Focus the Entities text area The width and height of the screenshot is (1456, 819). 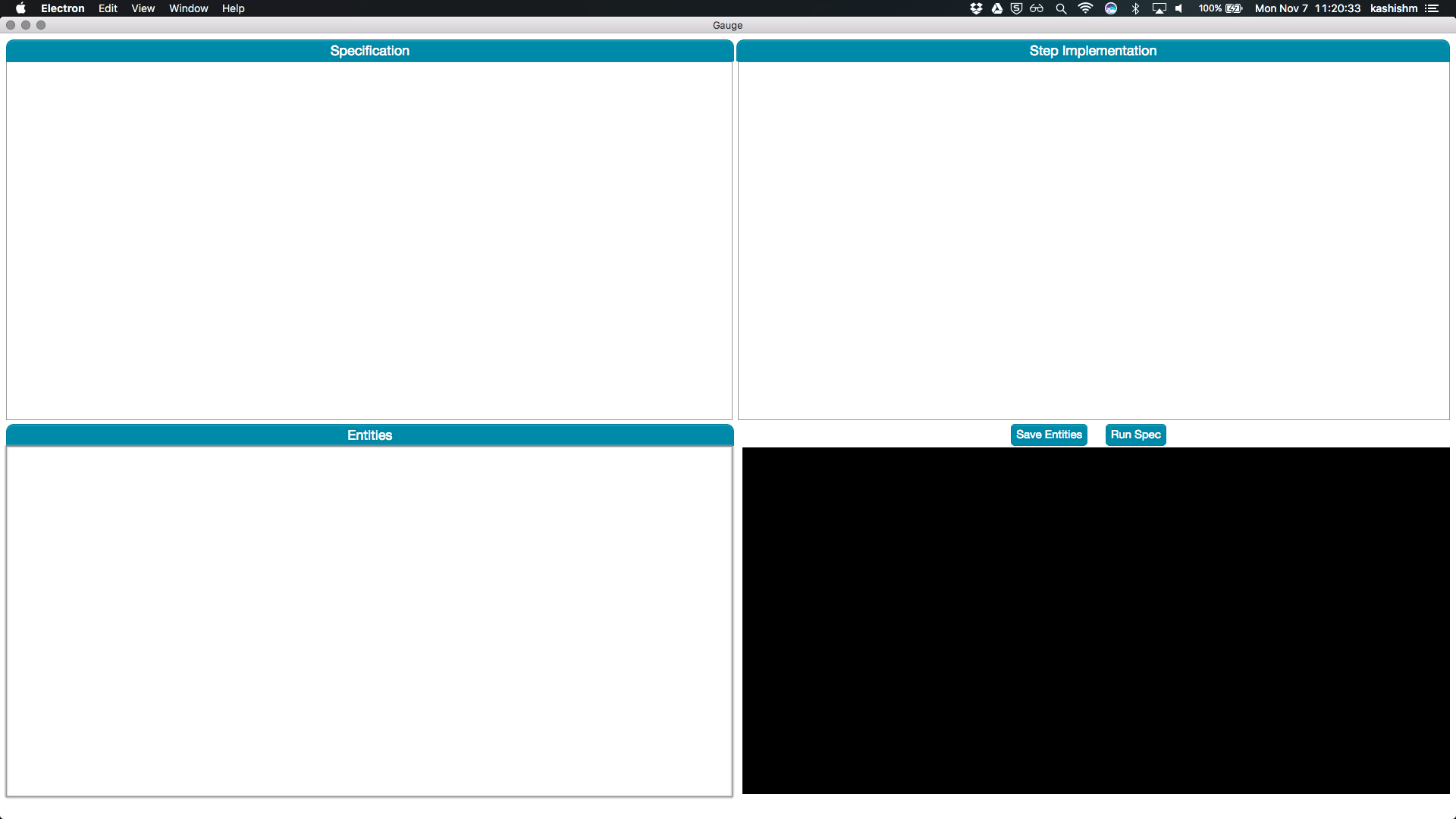click(369, 621)
